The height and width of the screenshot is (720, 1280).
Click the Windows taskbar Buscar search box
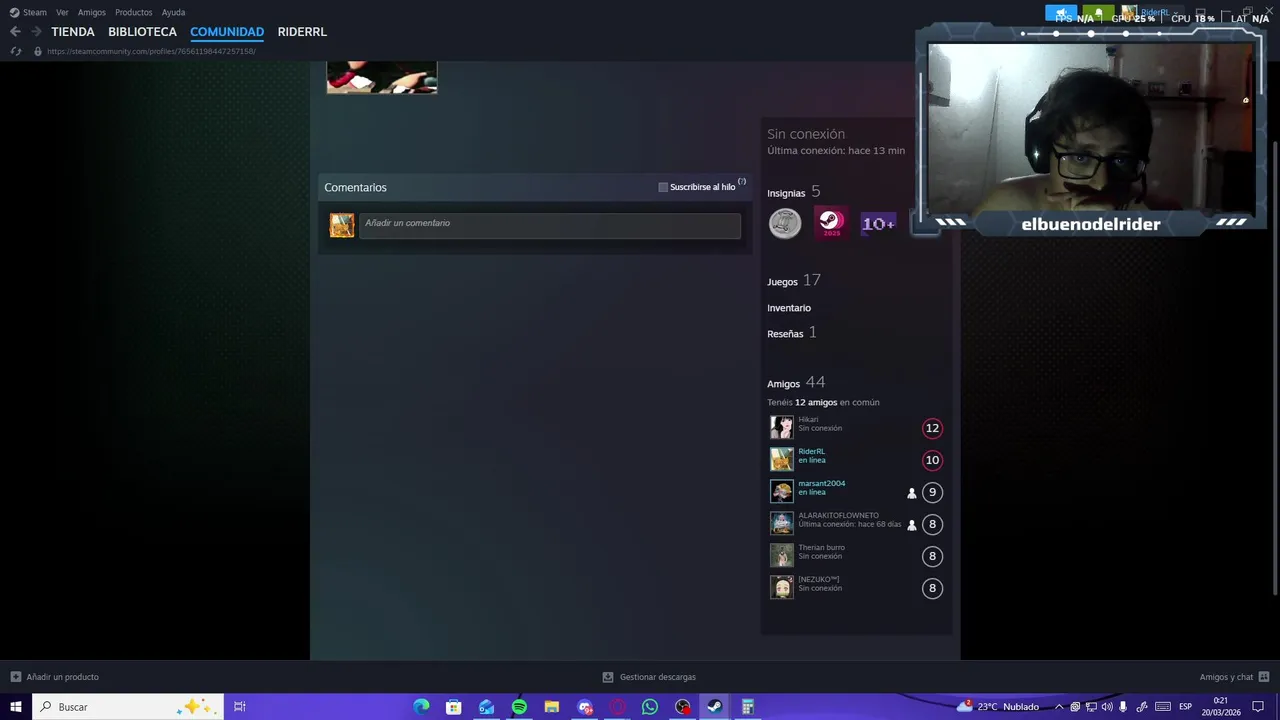(127, 707)
